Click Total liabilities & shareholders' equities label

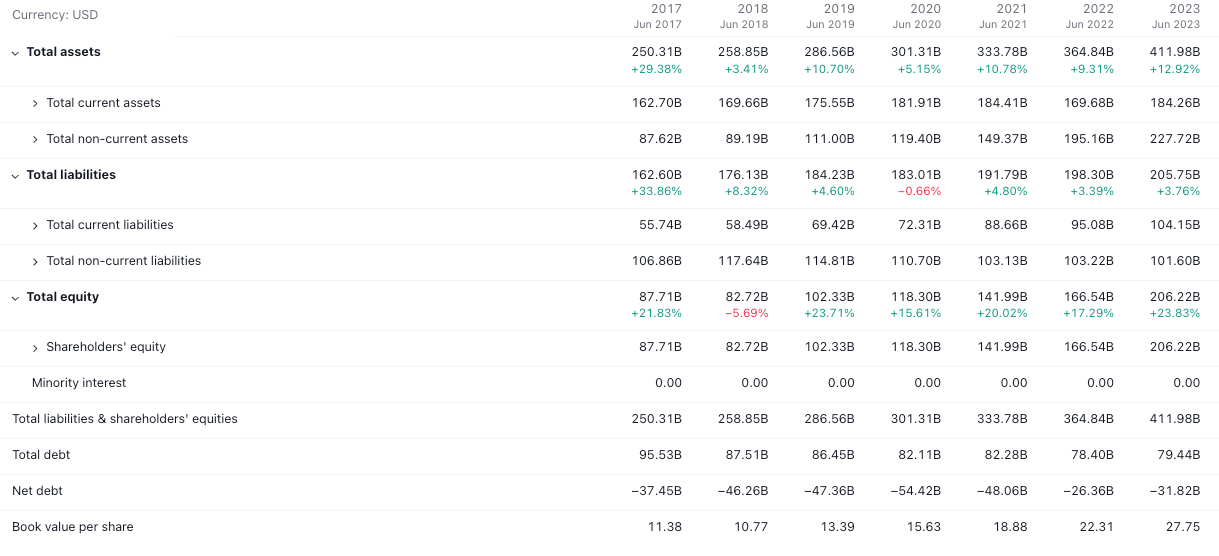point(125,419)
